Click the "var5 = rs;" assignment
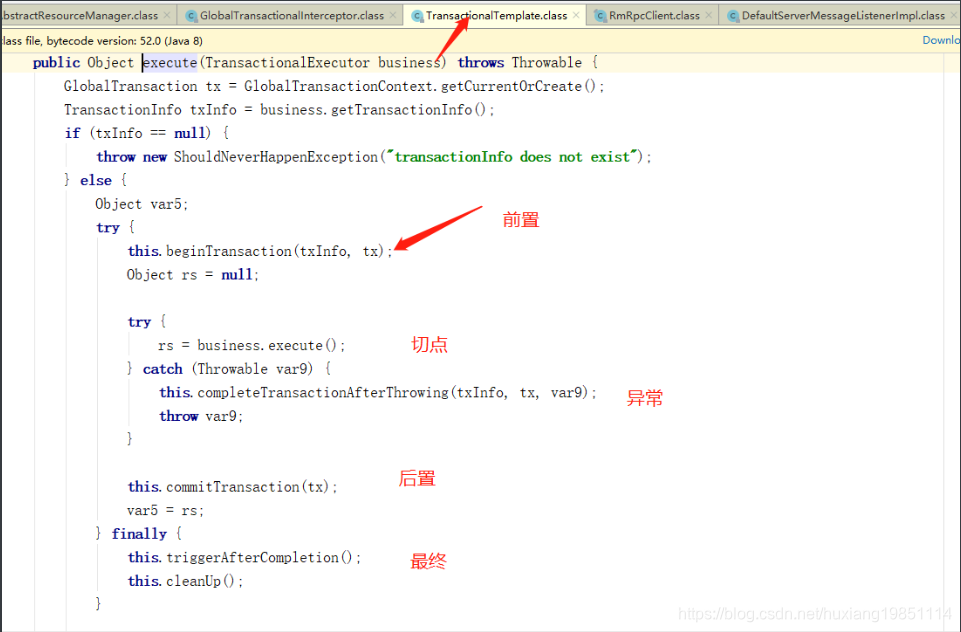 (165, 511)
